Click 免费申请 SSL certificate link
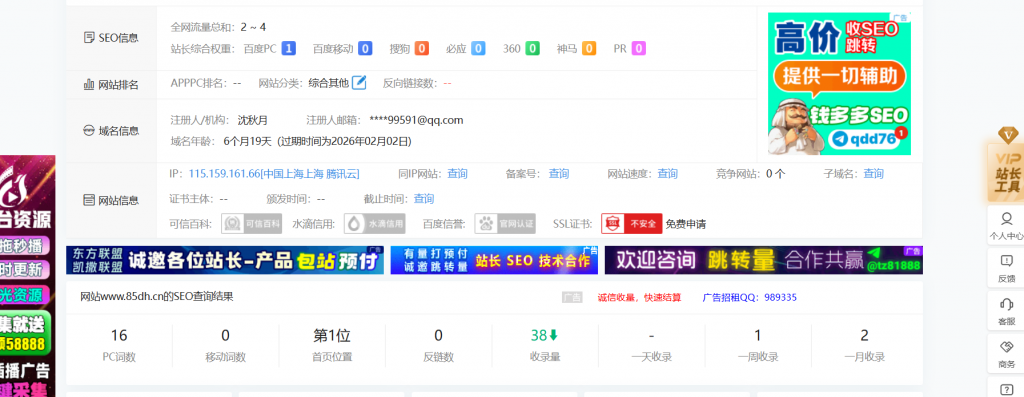 point(686,224)
